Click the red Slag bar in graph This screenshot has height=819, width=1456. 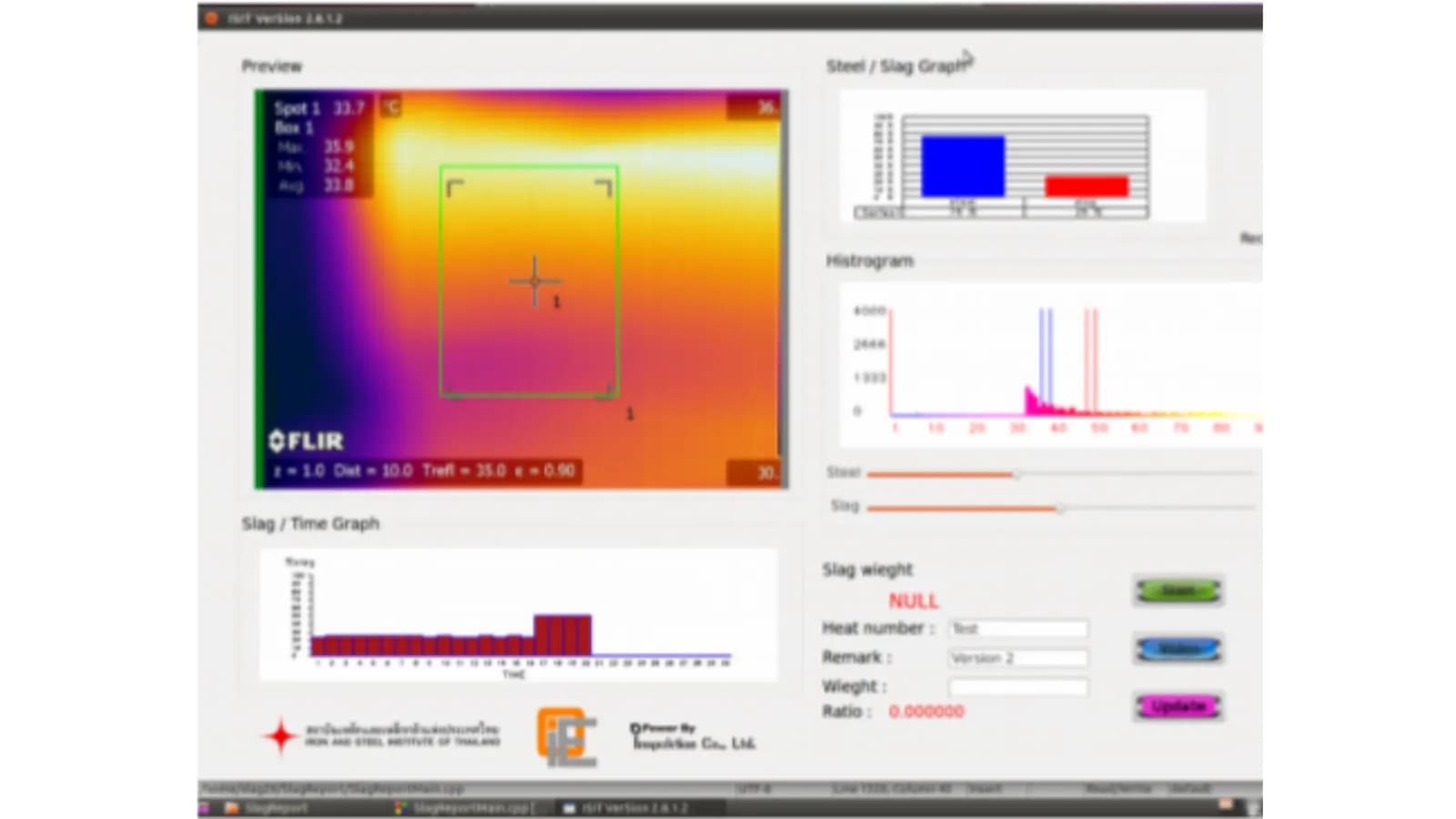click(x=1087, y=187)
